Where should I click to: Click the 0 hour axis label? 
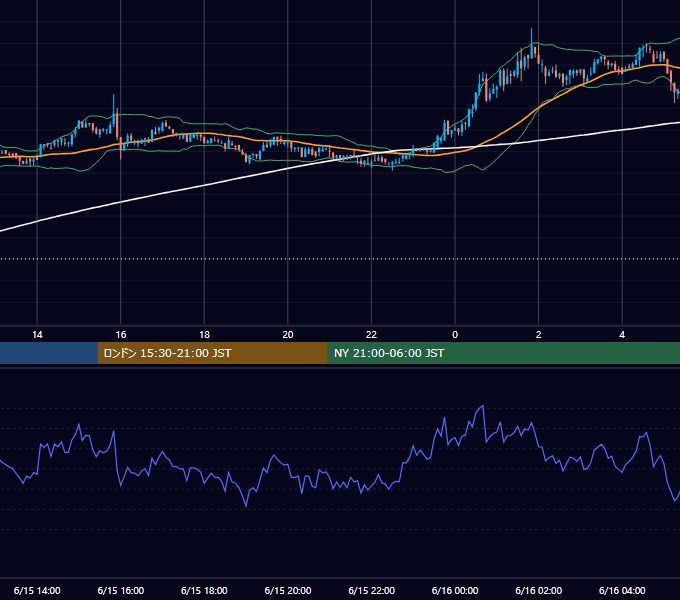(x=455, y=335)
